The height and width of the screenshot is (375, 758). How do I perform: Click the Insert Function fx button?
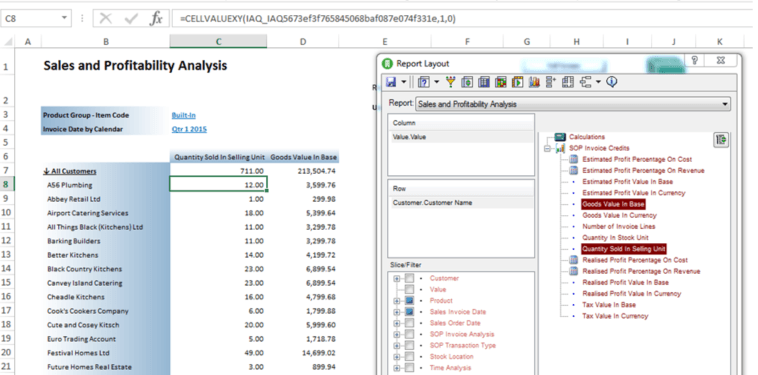click(156, 19)
